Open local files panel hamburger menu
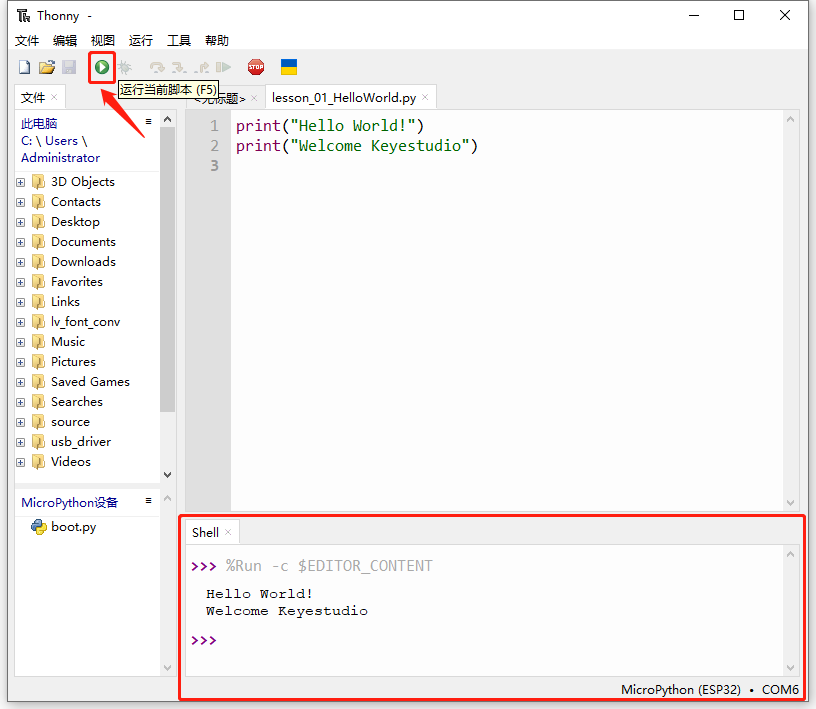The width and height of the screenshot is (816, 709). (149, 121)
